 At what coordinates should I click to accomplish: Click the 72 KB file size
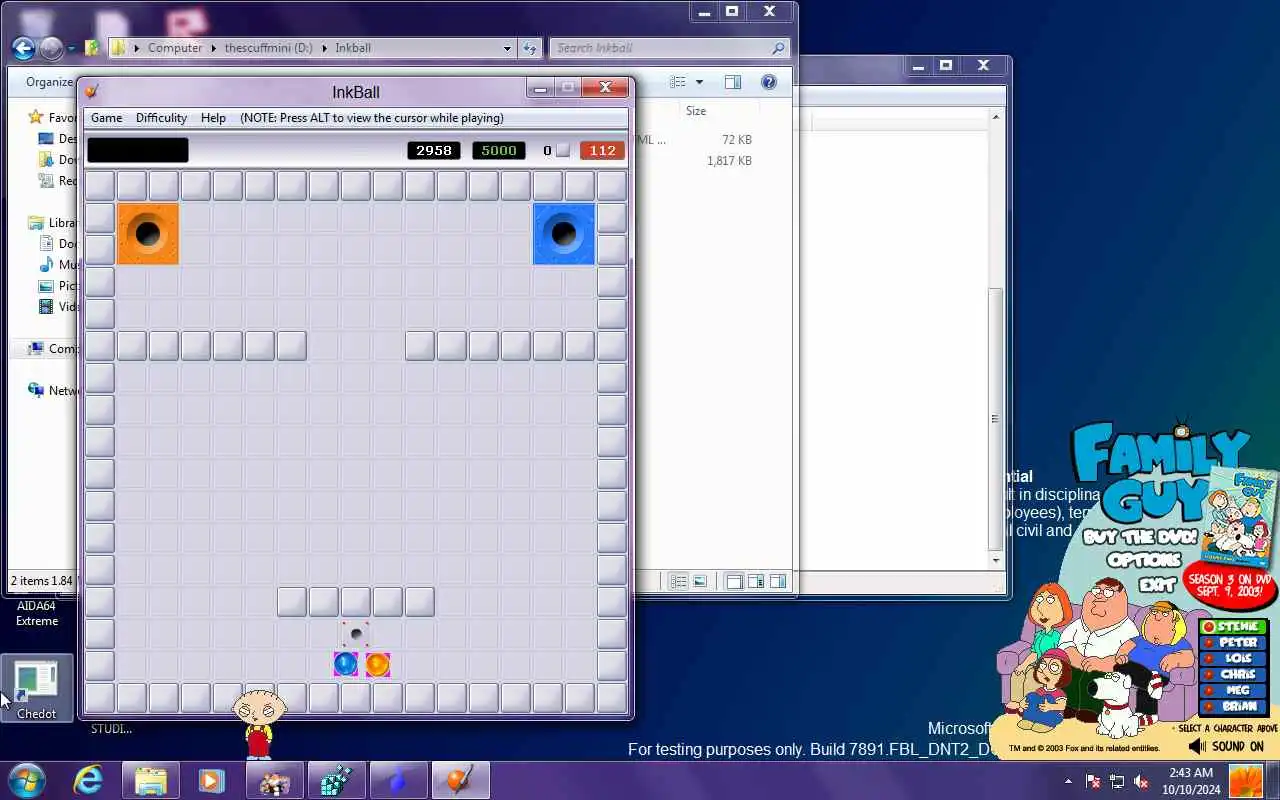pyautogui.click(x=736, y=140)
